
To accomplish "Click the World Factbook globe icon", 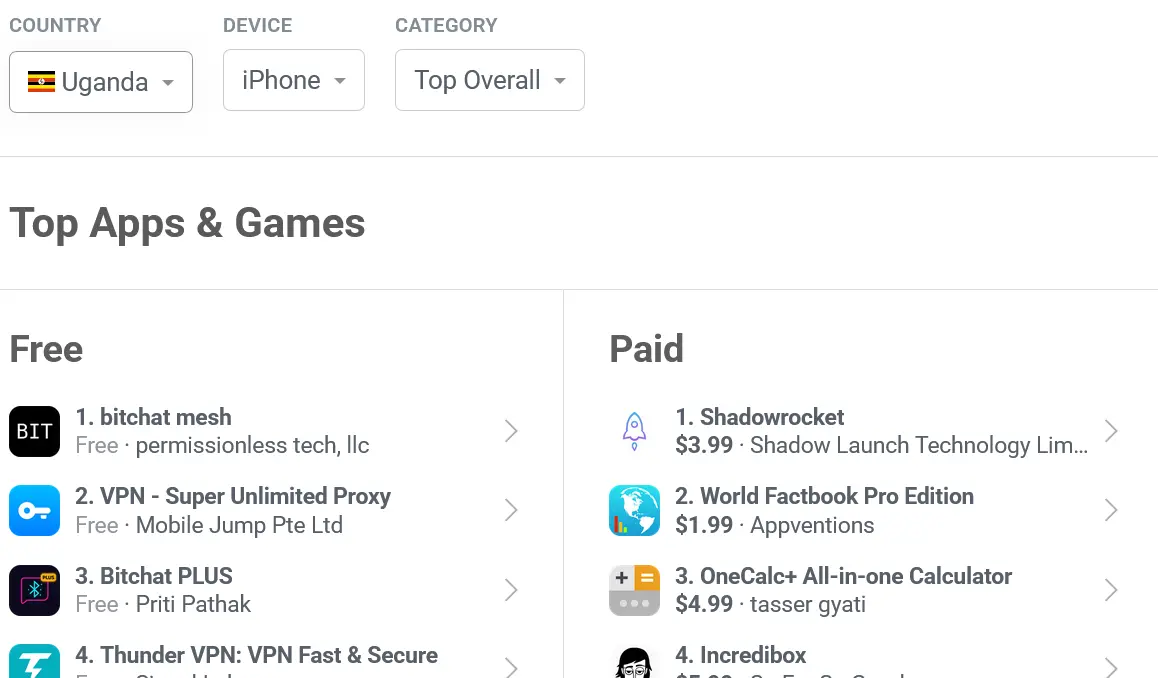I will (x=634, y=511).
